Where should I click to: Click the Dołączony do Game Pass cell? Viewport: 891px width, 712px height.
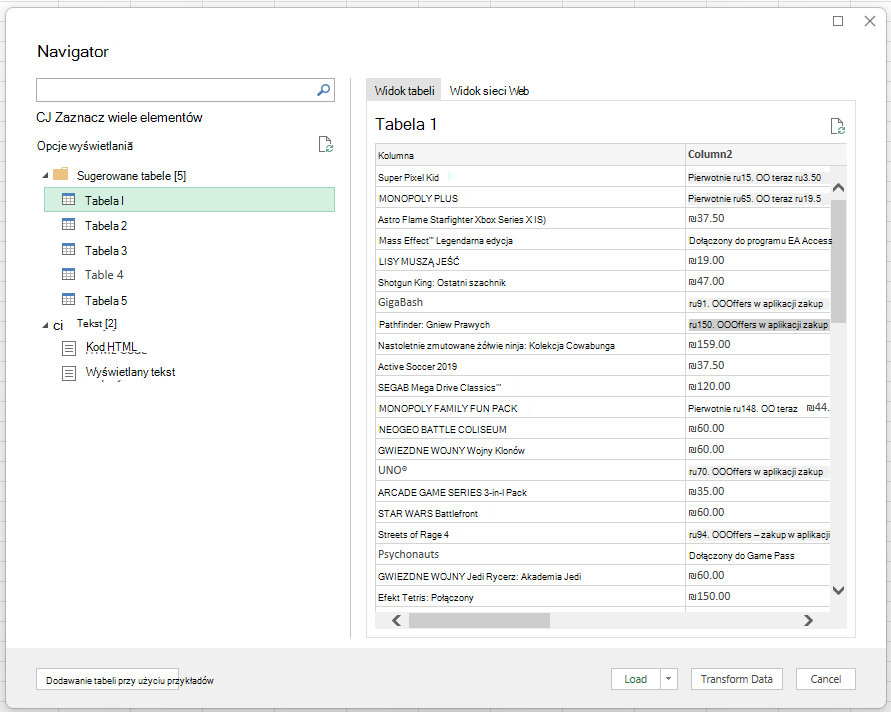coord(758,555)
